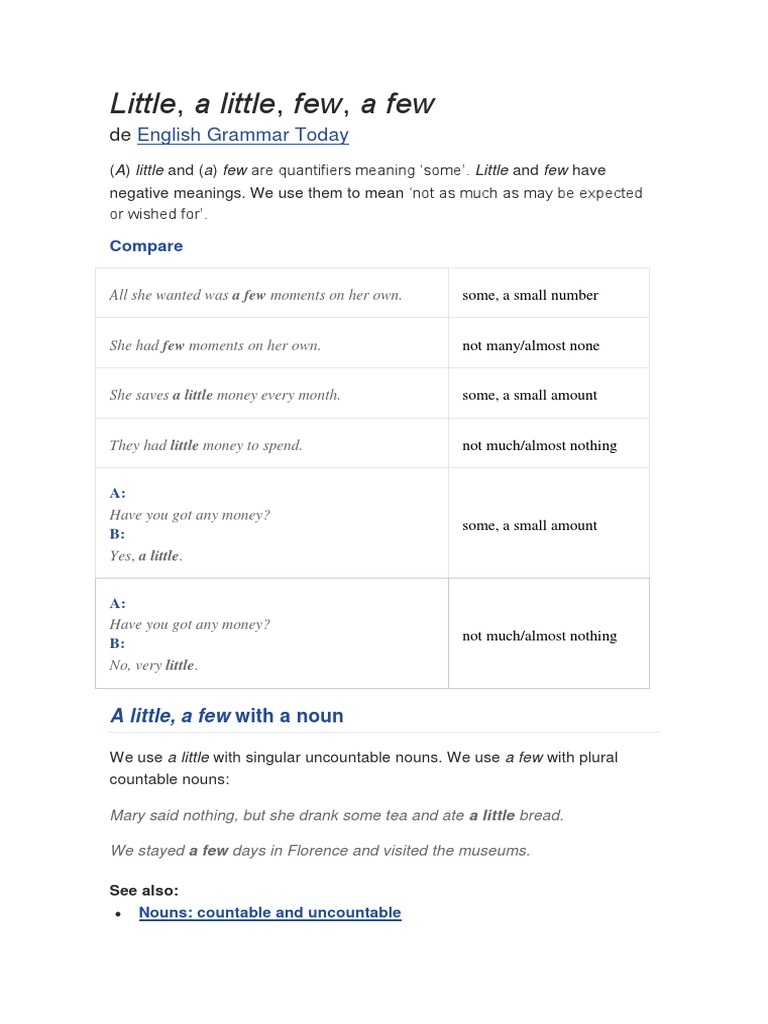Click 'some, a small amount' beside 'Yes, a little'
Viewport: 768px width, 1024px height.
click(x=530, y=525)
